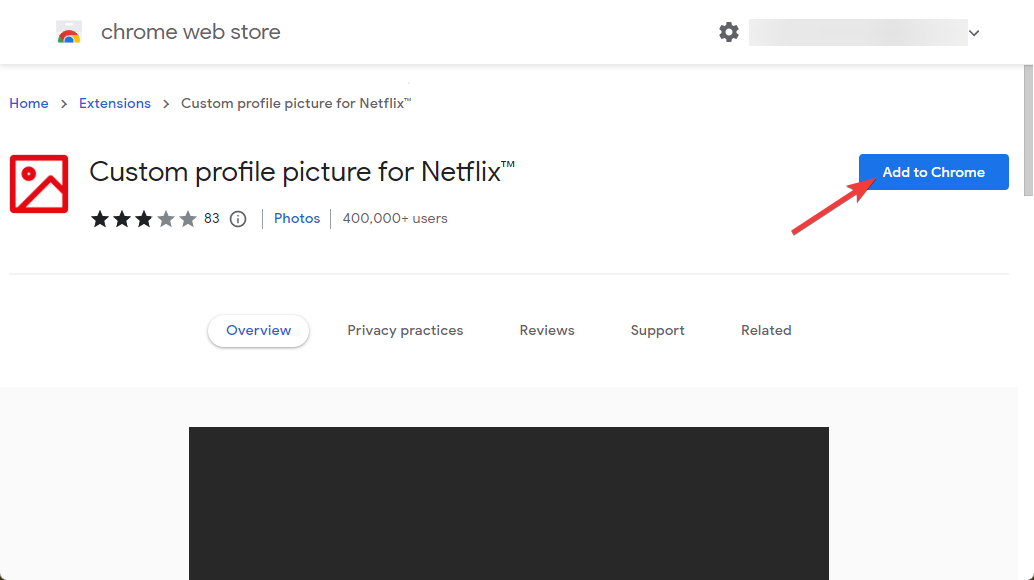
Task: Open the Related tab
Action: (766, 331)
